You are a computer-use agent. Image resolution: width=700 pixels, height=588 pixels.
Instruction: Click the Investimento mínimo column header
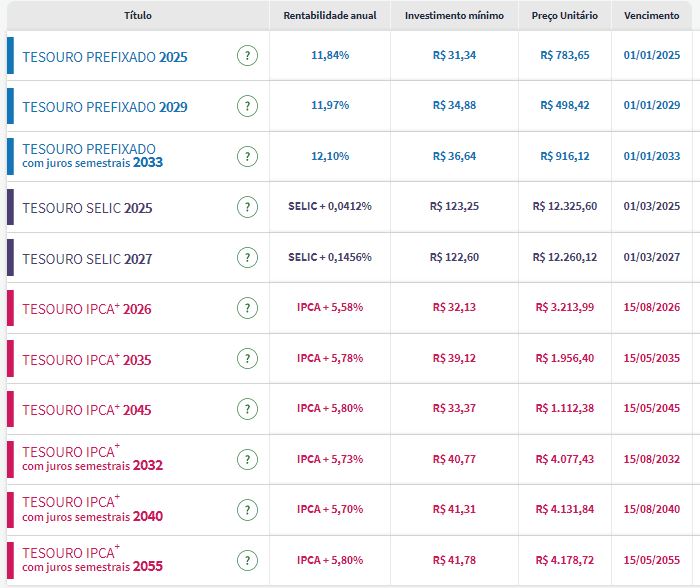point(454,16)
